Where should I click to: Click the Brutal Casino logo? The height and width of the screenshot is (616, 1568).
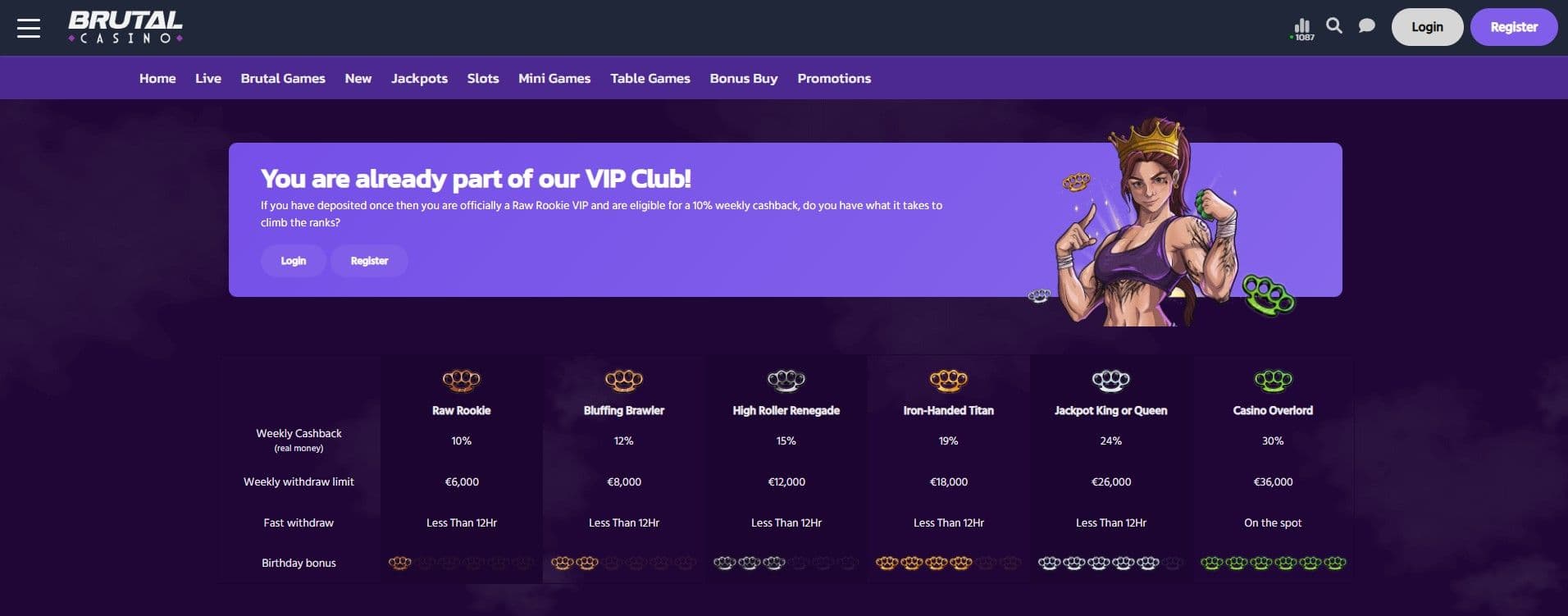(125, 26)
